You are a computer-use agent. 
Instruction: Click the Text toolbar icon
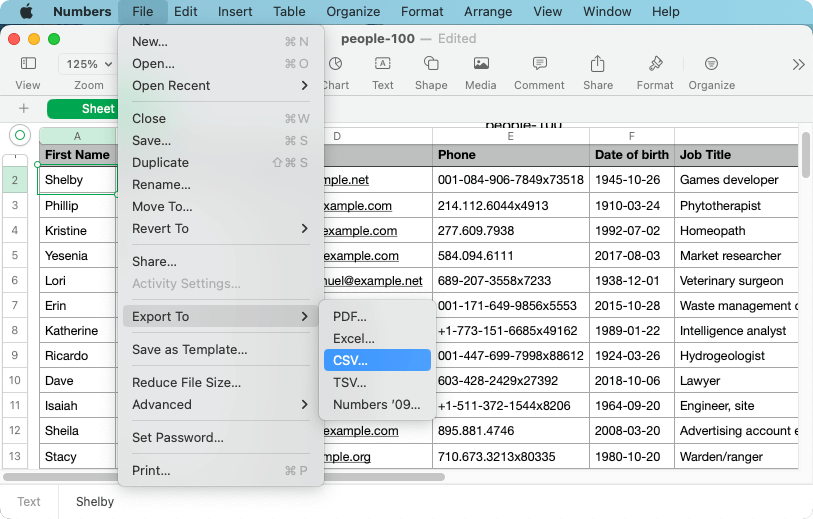coord(382,64)
